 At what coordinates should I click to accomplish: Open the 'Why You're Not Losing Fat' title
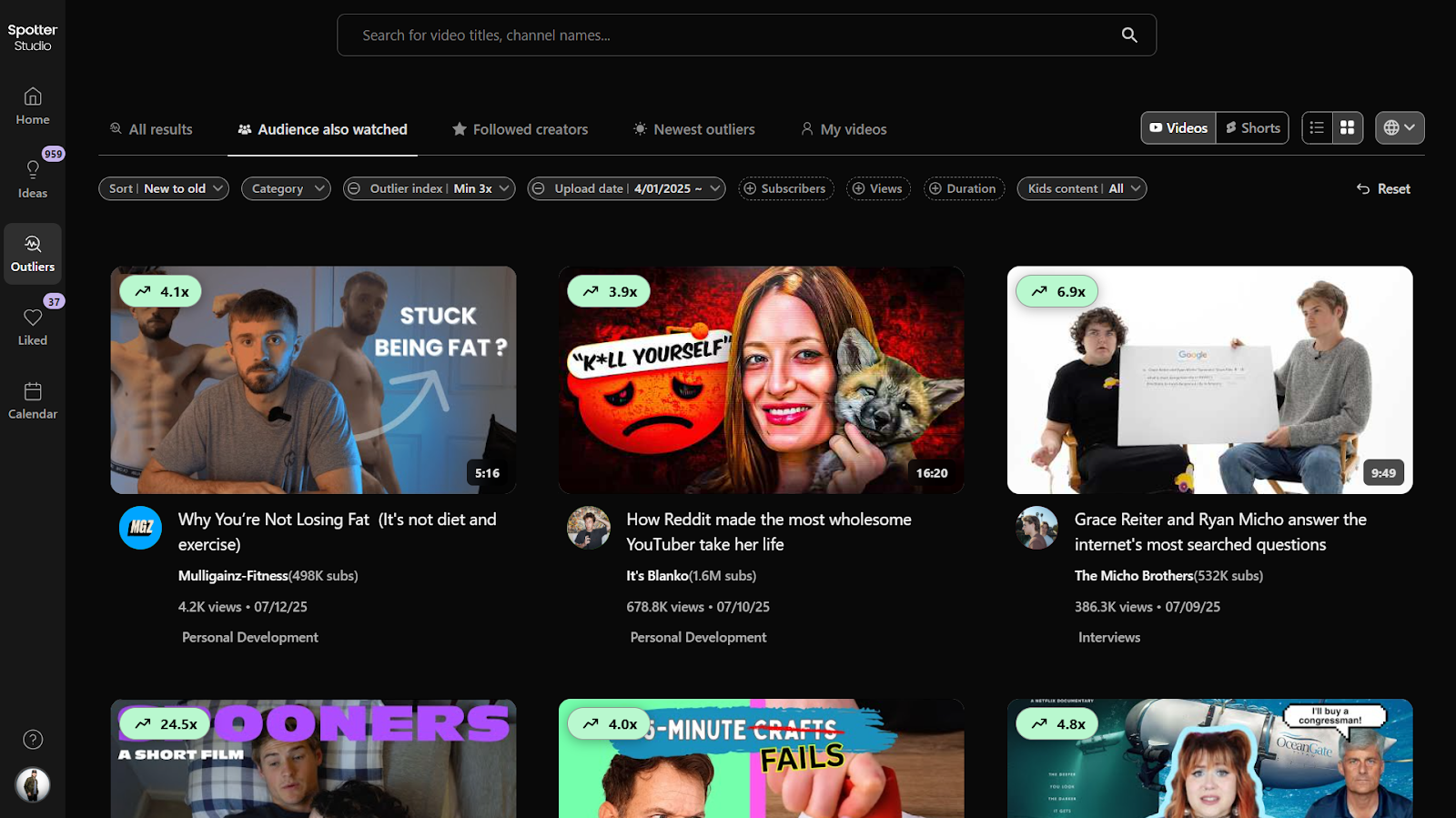tap(338, 531)
